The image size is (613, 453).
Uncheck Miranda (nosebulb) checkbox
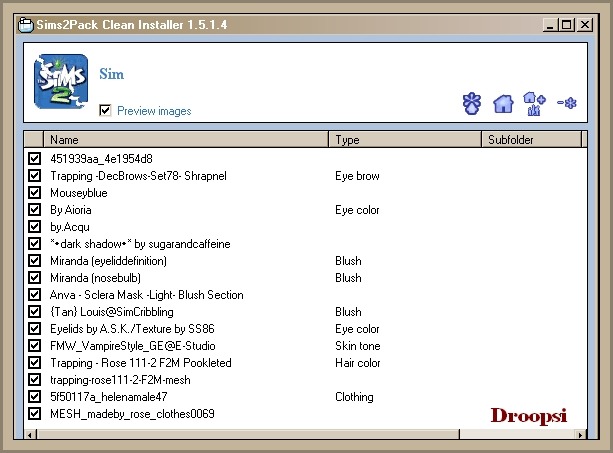click(34, 278)
